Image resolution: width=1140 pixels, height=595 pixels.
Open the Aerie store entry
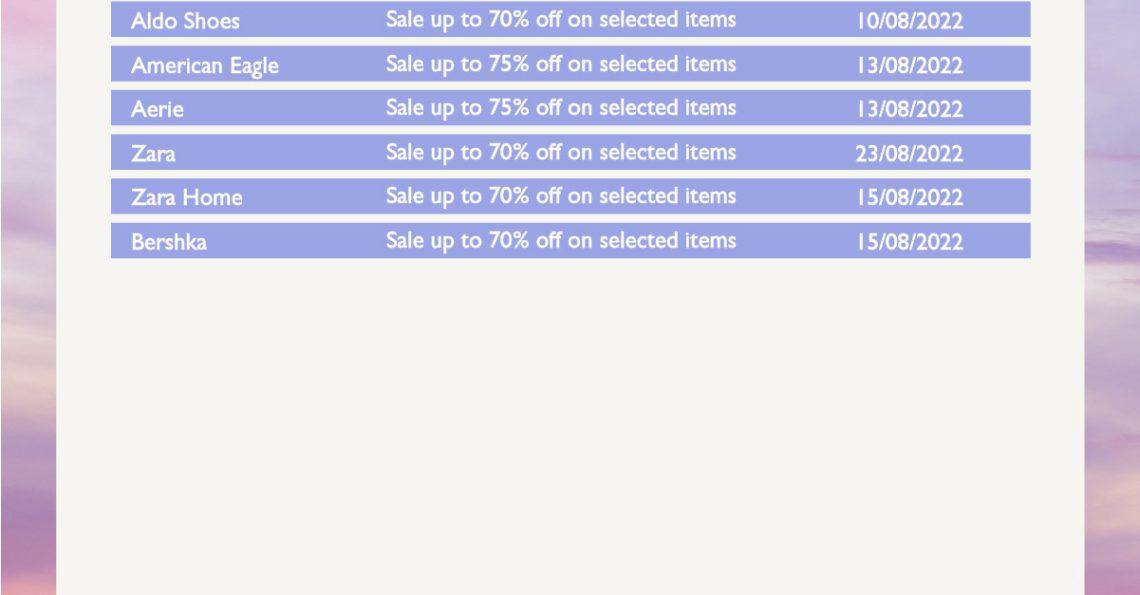click(157, 109)
